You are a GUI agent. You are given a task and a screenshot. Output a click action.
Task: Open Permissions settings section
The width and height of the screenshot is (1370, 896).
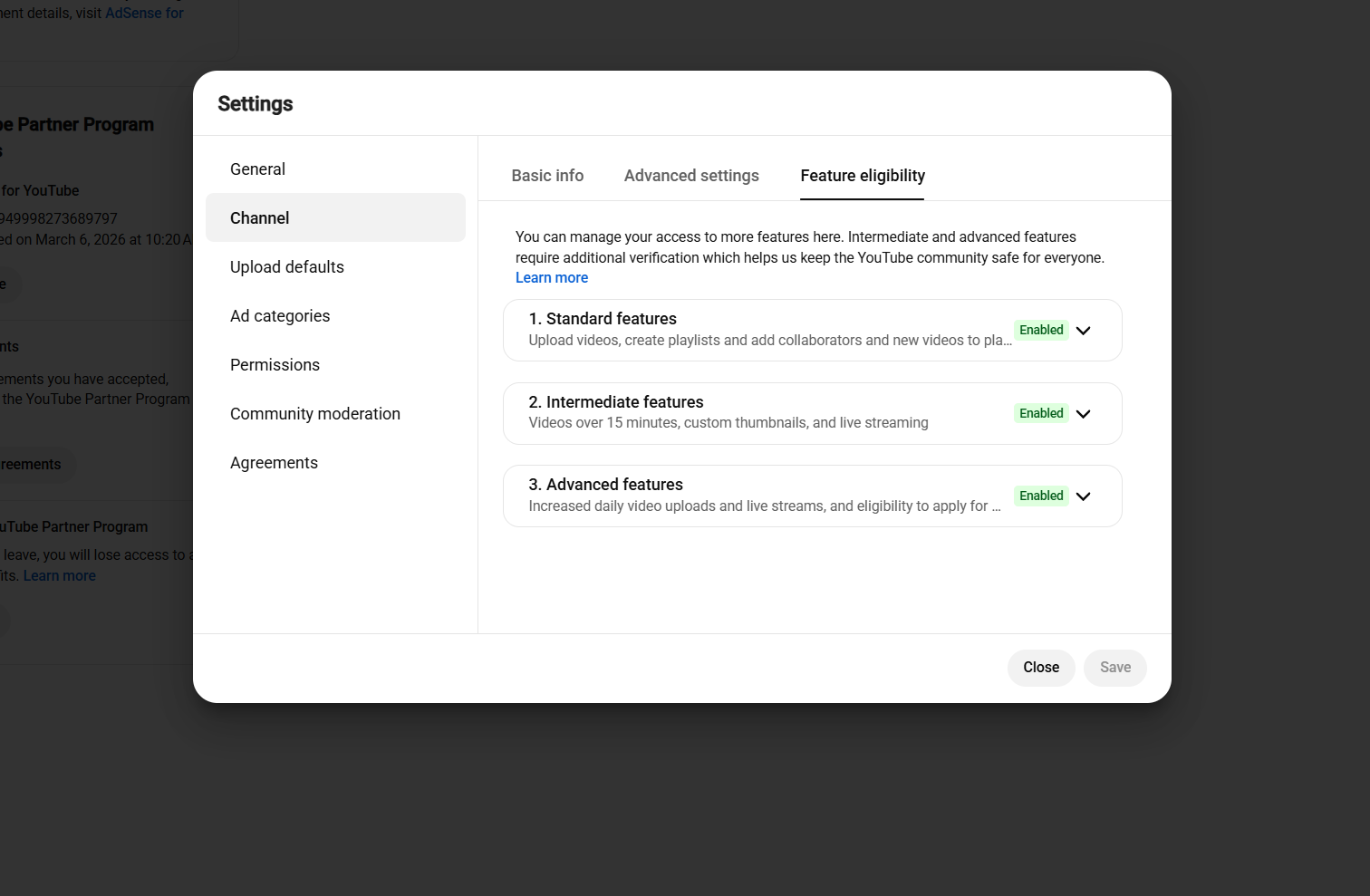[335, 365]
